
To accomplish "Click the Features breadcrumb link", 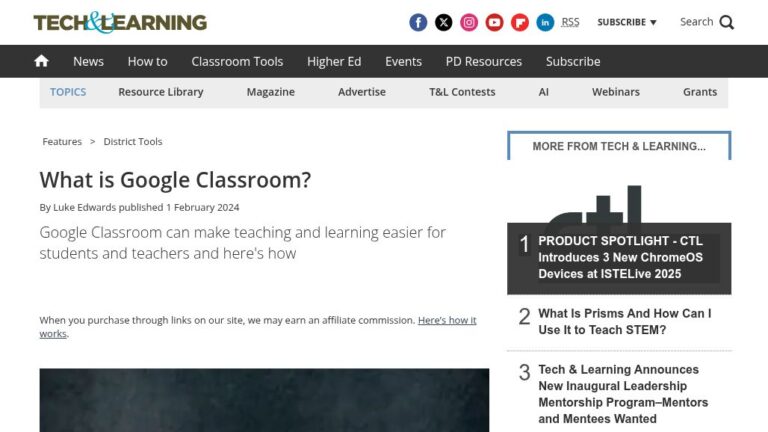I will pos(62,142).
